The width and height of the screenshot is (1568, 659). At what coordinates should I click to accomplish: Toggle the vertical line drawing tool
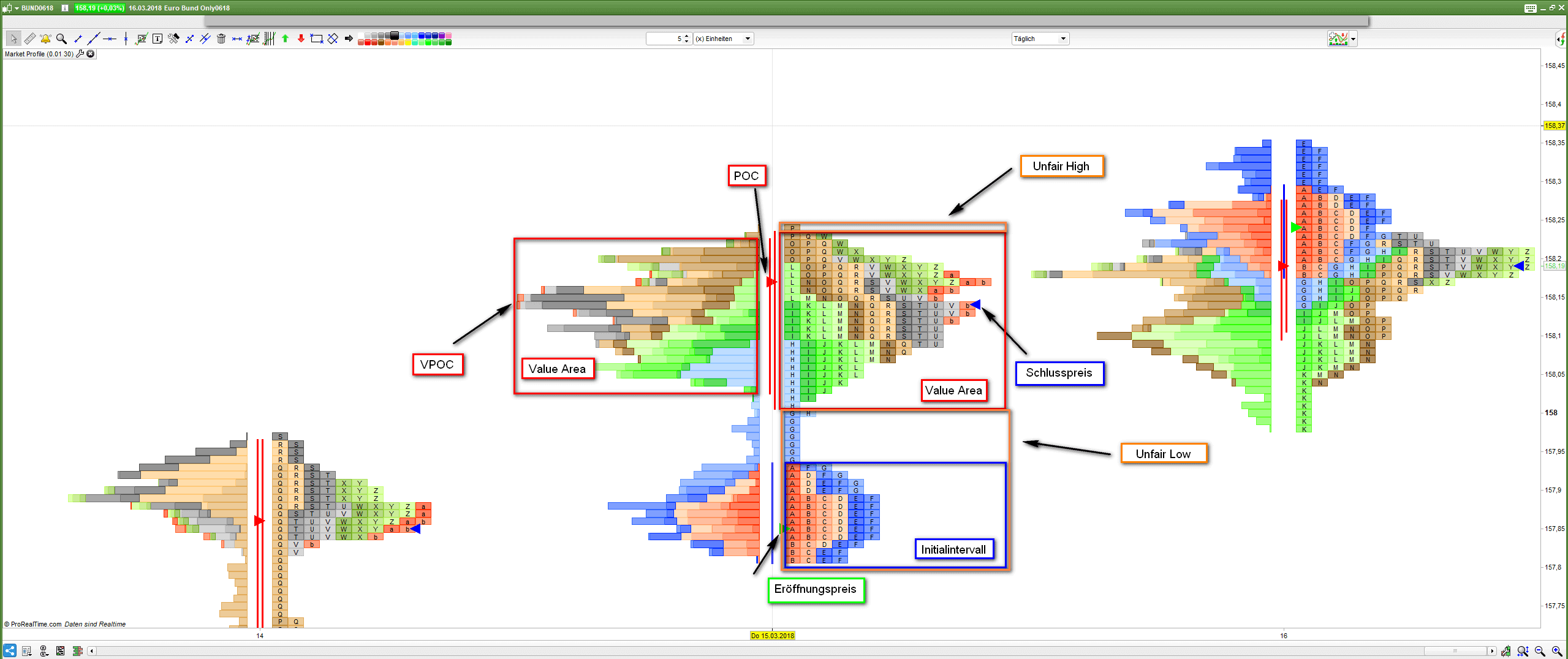coord(126,39)
